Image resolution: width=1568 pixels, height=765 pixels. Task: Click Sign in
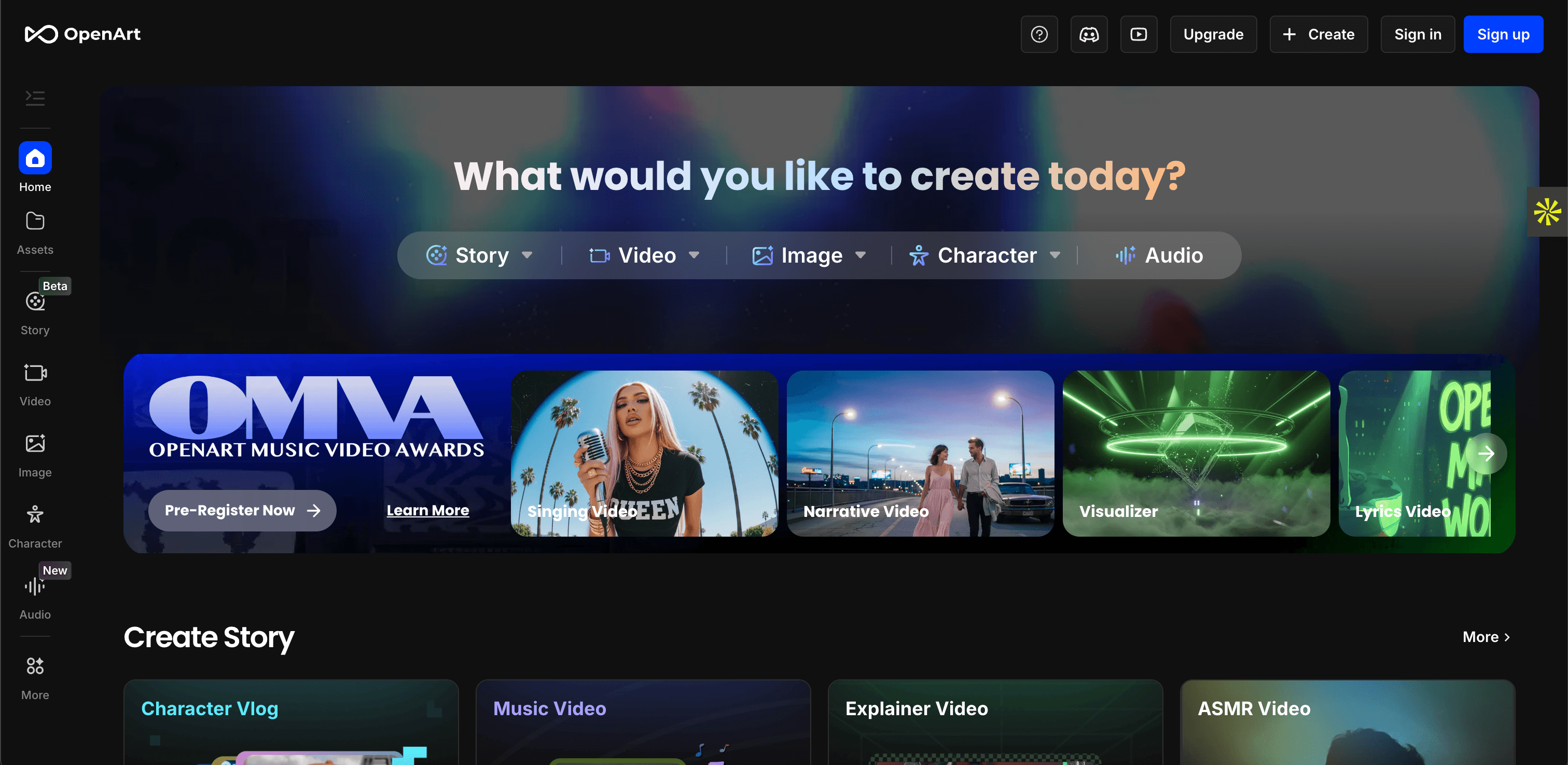click(x=1418, y=34)
